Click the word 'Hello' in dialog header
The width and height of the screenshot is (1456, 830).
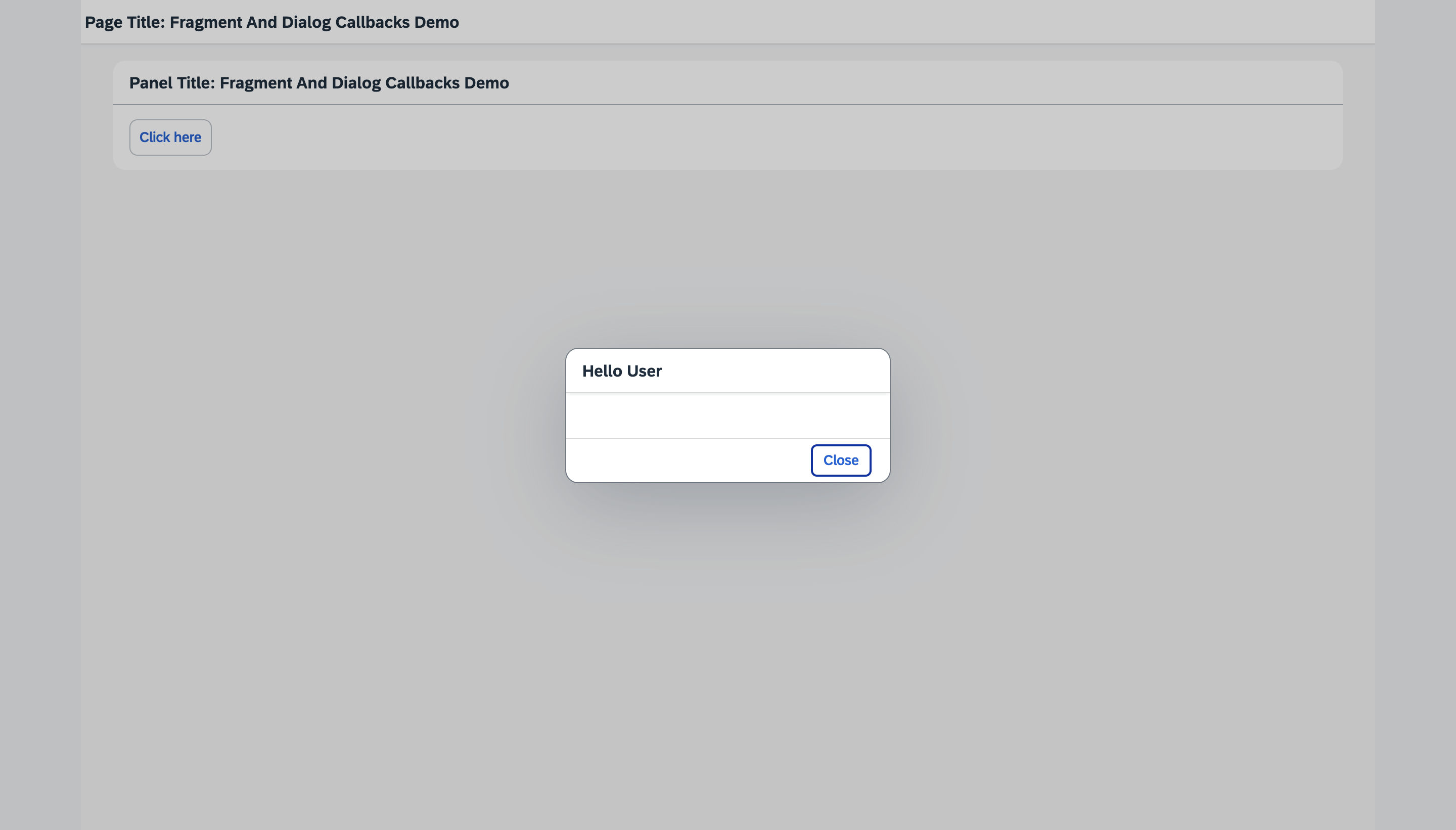click(602, 371)
